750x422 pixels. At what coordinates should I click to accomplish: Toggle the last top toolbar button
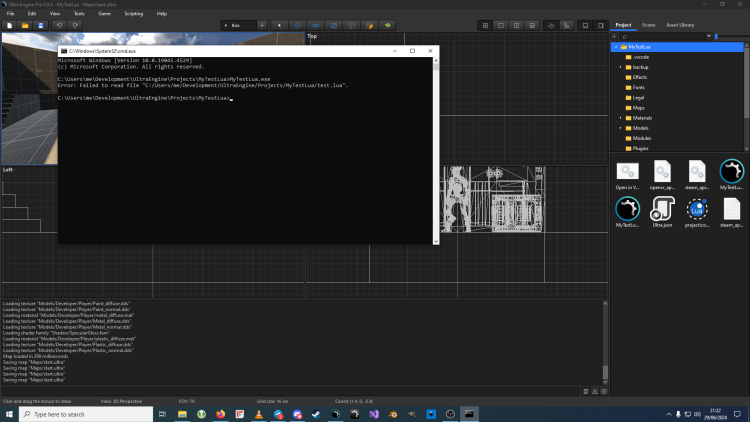(601, 25)
